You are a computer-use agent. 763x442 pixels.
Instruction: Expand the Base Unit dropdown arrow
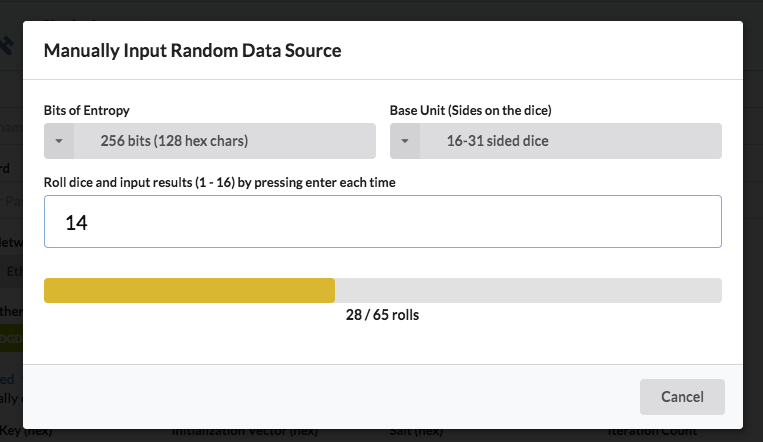tap(404, 141)
